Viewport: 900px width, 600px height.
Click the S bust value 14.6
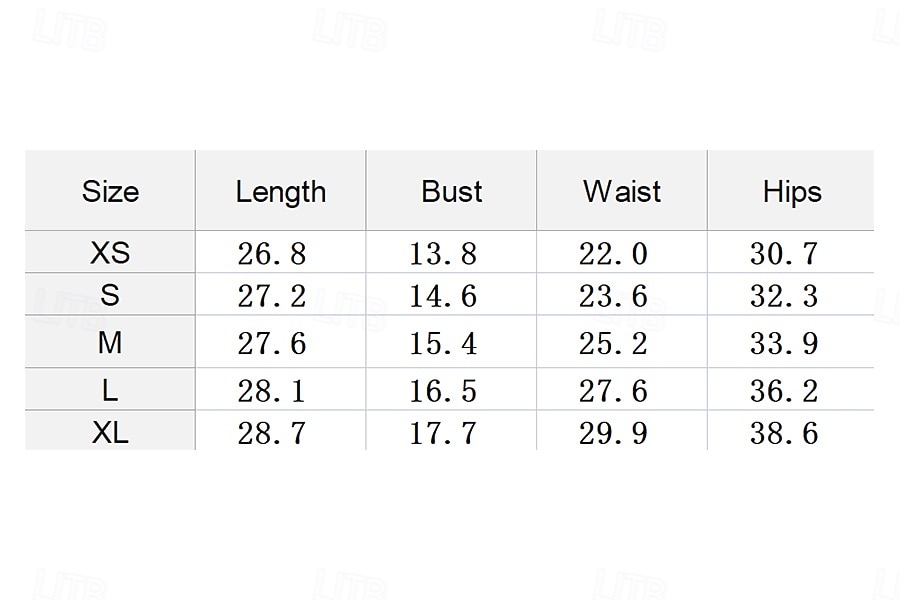[443, 296]
